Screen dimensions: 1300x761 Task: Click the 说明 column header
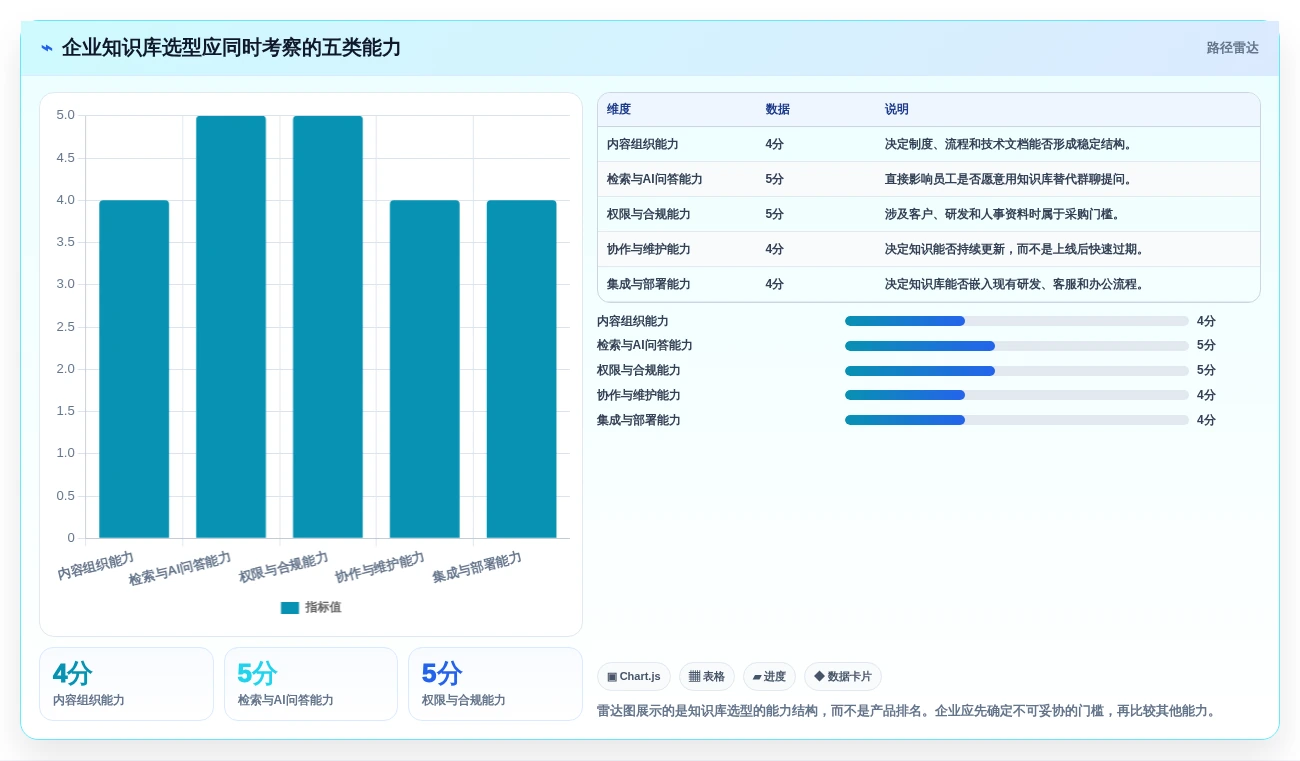coord(897,109)
